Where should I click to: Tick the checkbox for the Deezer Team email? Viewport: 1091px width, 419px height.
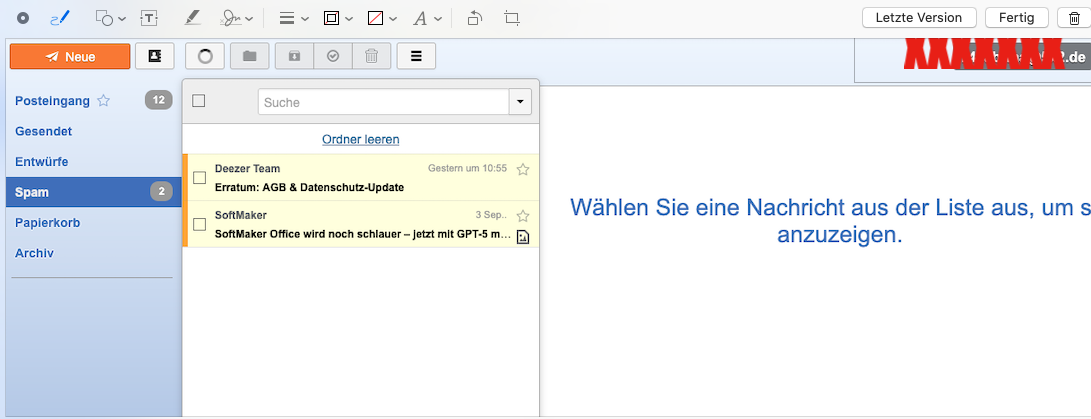click(x=199, y=178)
